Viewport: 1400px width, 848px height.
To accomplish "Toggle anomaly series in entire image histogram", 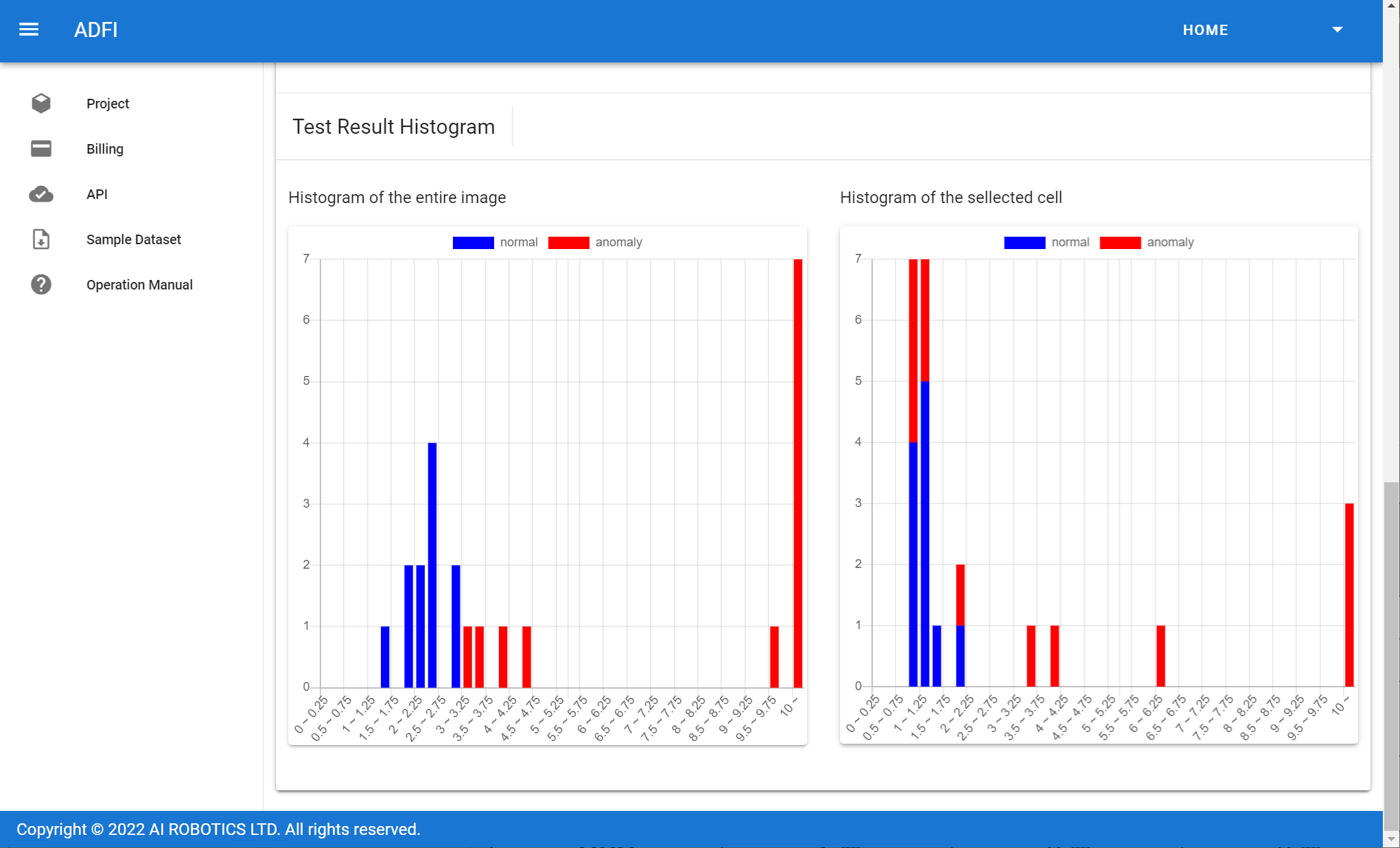I will coord(596,242).
